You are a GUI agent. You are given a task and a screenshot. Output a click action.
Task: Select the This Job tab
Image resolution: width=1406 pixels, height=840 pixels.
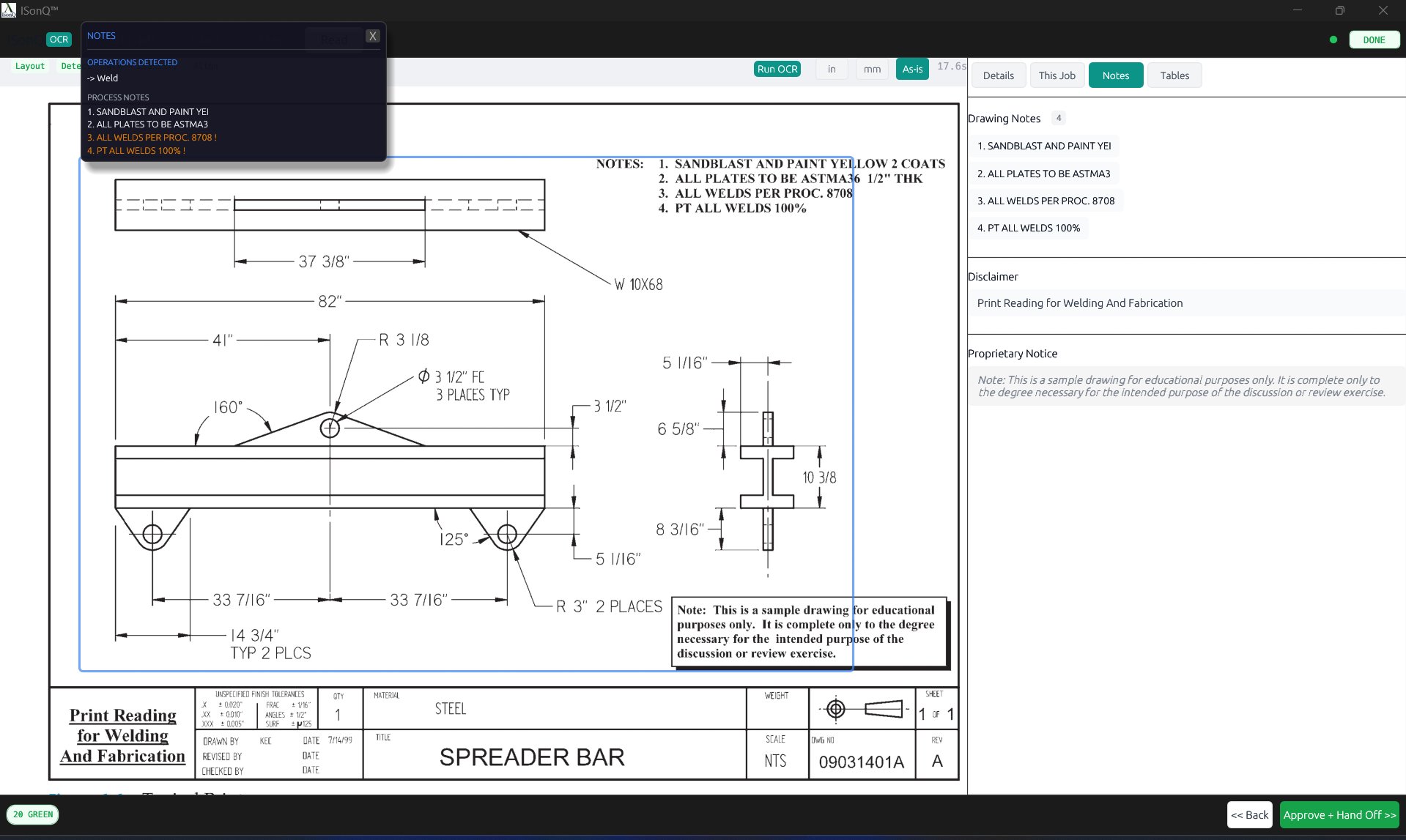(x=1057, y=75)
